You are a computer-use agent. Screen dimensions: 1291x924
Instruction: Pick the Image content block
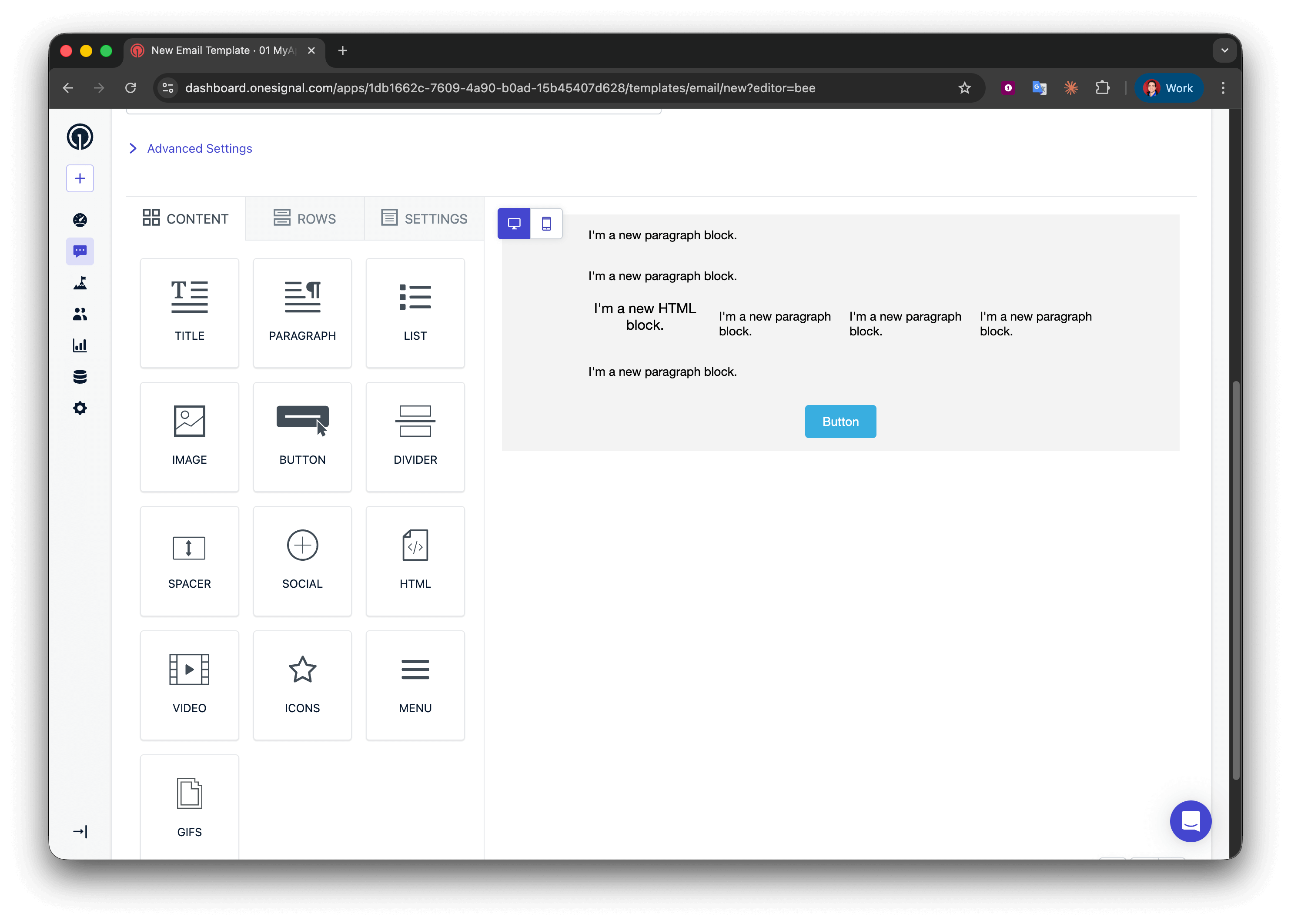coord(189,436)
